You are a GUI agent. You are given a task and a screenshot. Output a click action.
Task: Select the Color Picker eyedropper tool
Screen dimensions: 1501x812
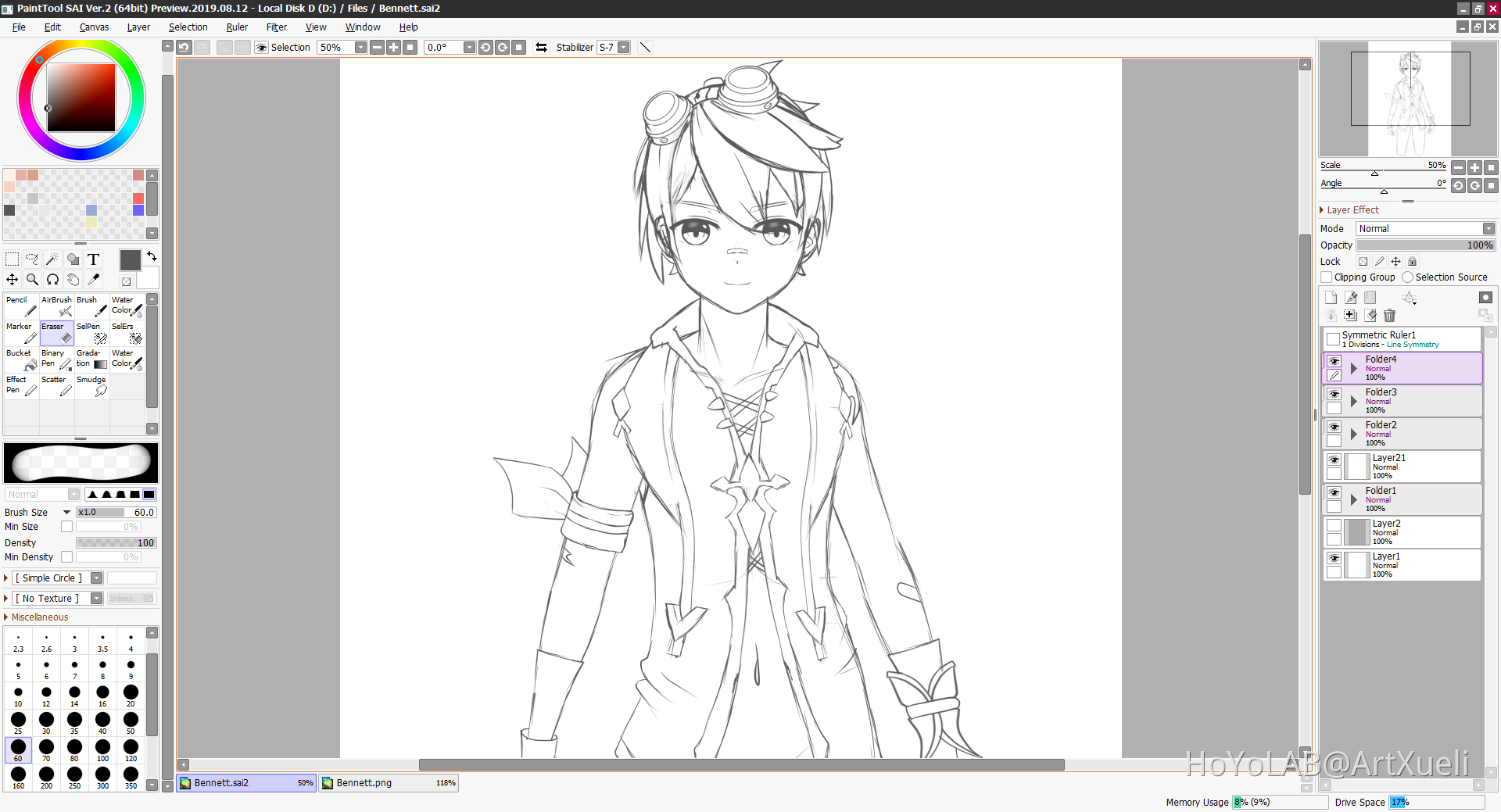click(93, 279)
